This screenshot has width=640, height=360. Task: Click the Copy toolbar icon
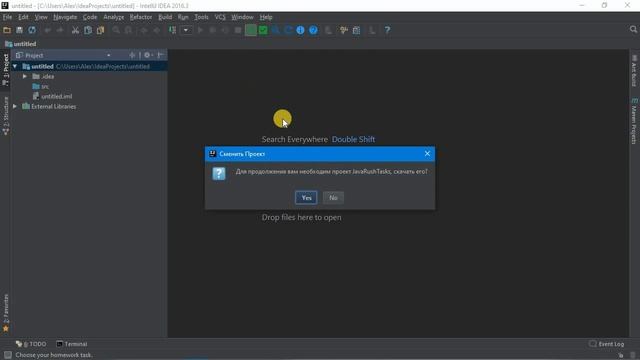(88, 30)
